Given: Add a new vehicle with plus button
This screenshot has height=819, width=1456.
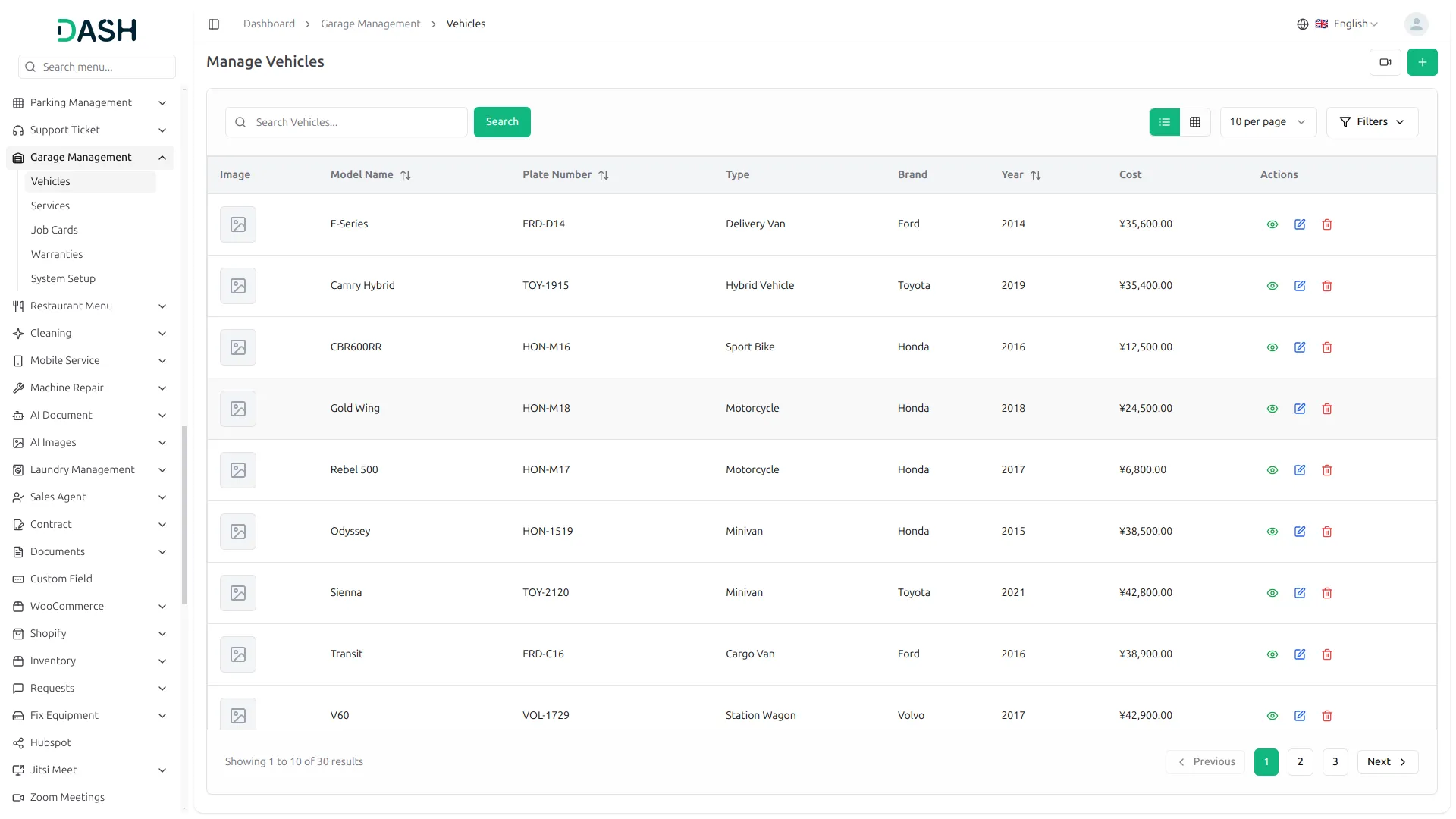Looking at the screenshot, I should point(1423,62).
